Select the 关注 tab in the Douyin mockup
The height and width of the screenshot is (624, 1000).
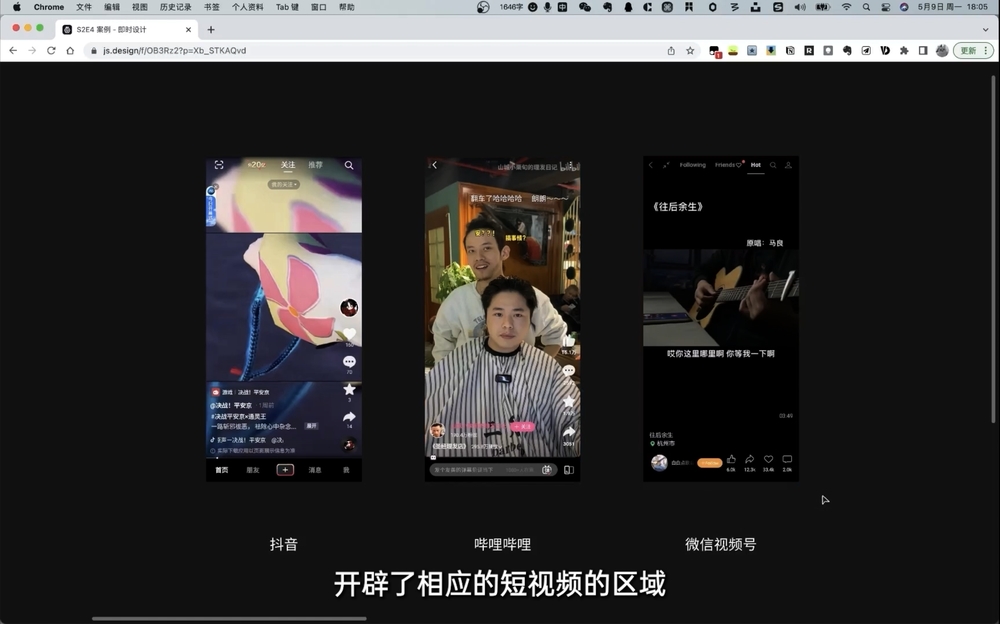(x=288, y=165)
